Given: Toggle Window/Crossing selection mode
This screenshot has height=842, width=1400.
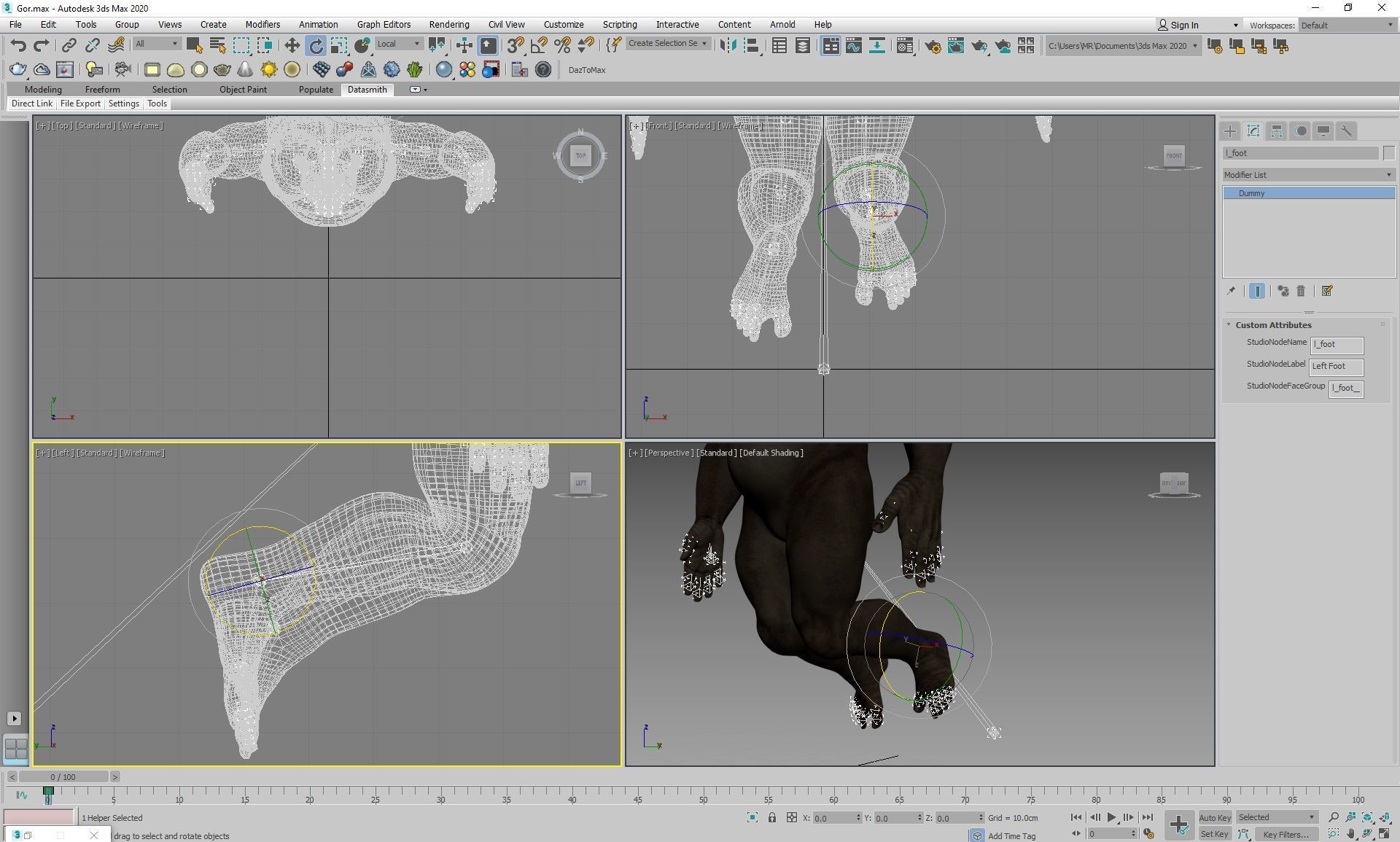Looking at the screenshot, I should coord(265,46).
